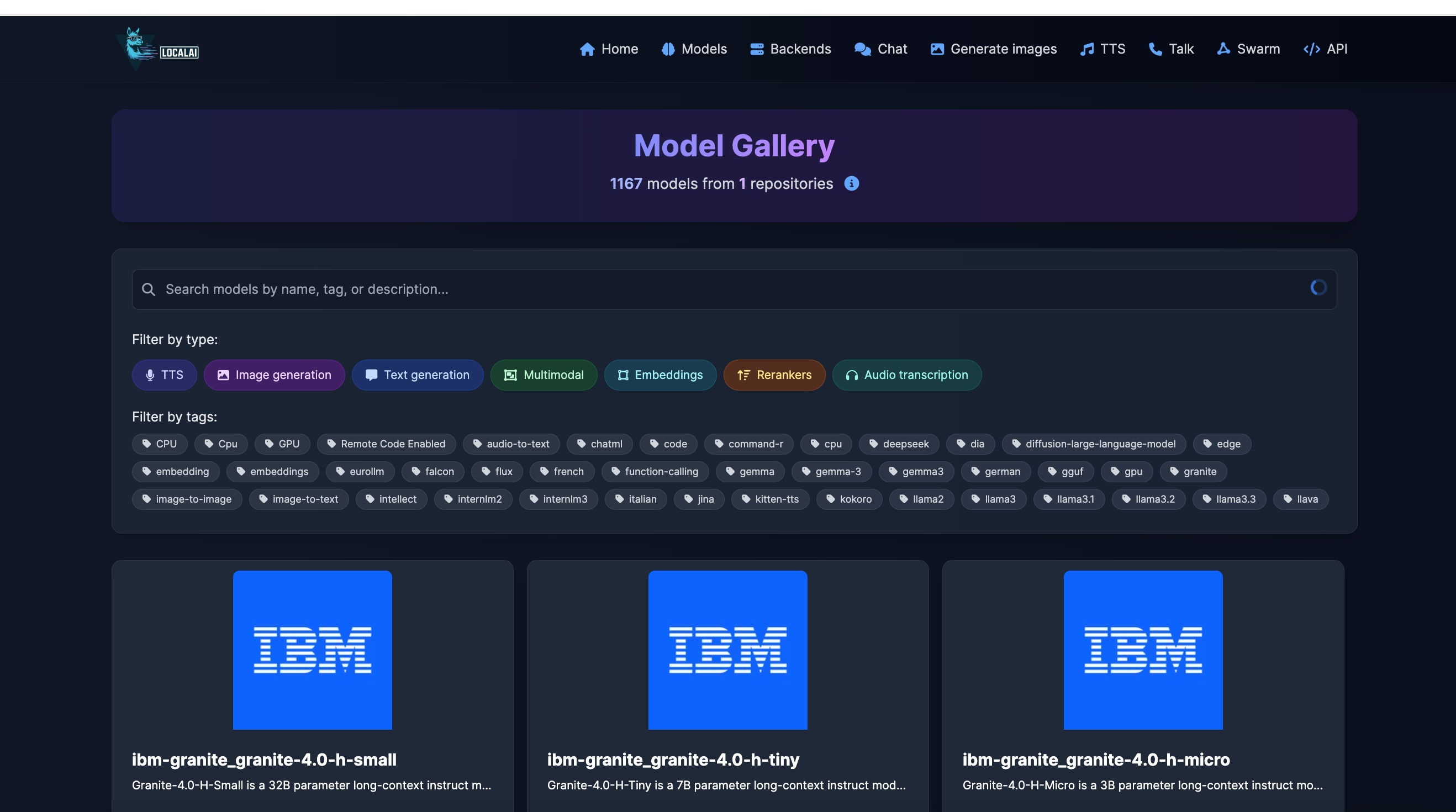Select the llava tag
The image size is (1456, 812).
click(x=1301, y=499)
